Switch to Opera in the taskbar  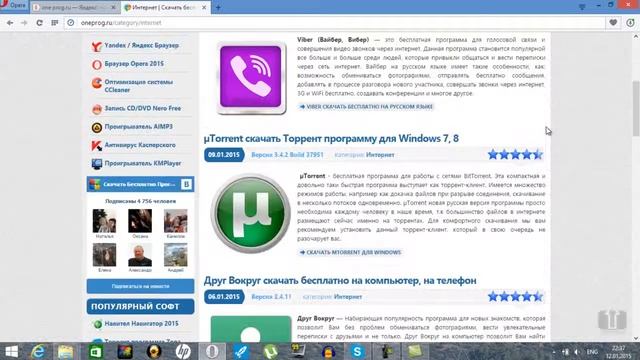(212, 351)
